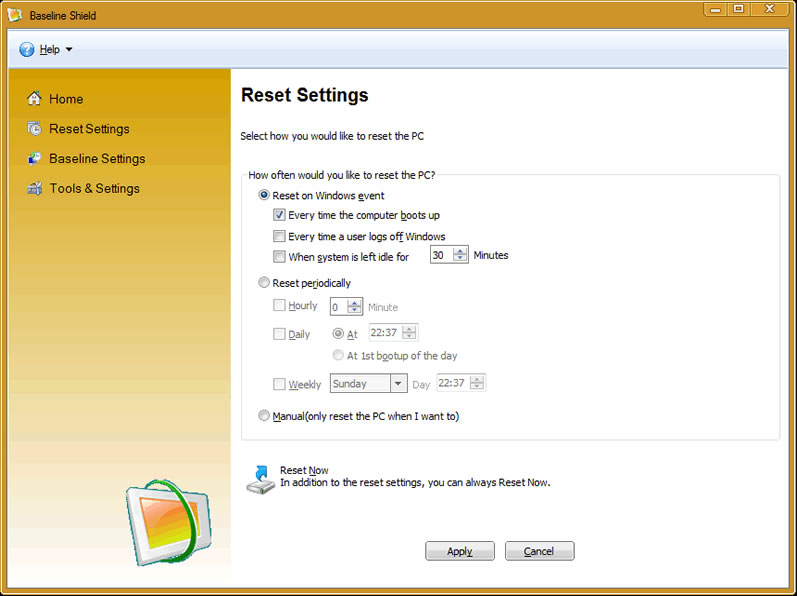Click the Tools & Settings toolbox icon
This screenshot has width=797, height=596.
click(34, 189)
